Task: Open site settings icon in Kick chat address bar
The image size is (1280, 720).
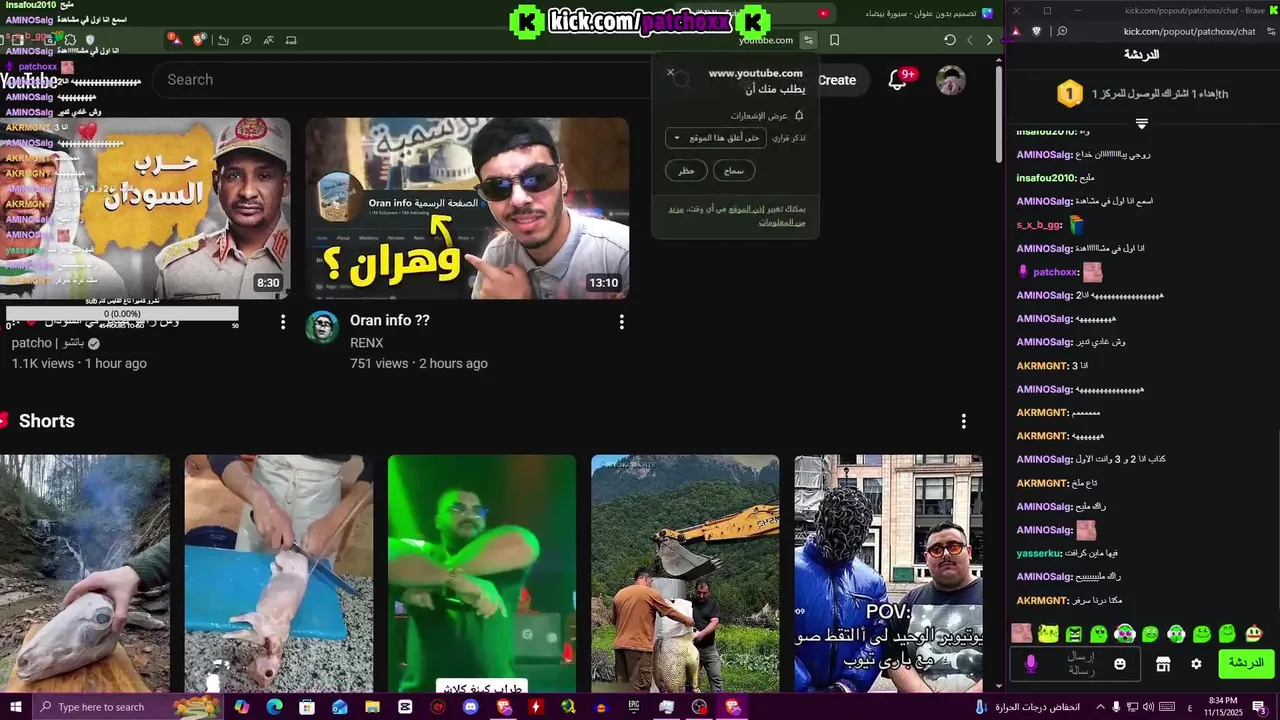Action: pyautogui.click(x=1269, y=31)
